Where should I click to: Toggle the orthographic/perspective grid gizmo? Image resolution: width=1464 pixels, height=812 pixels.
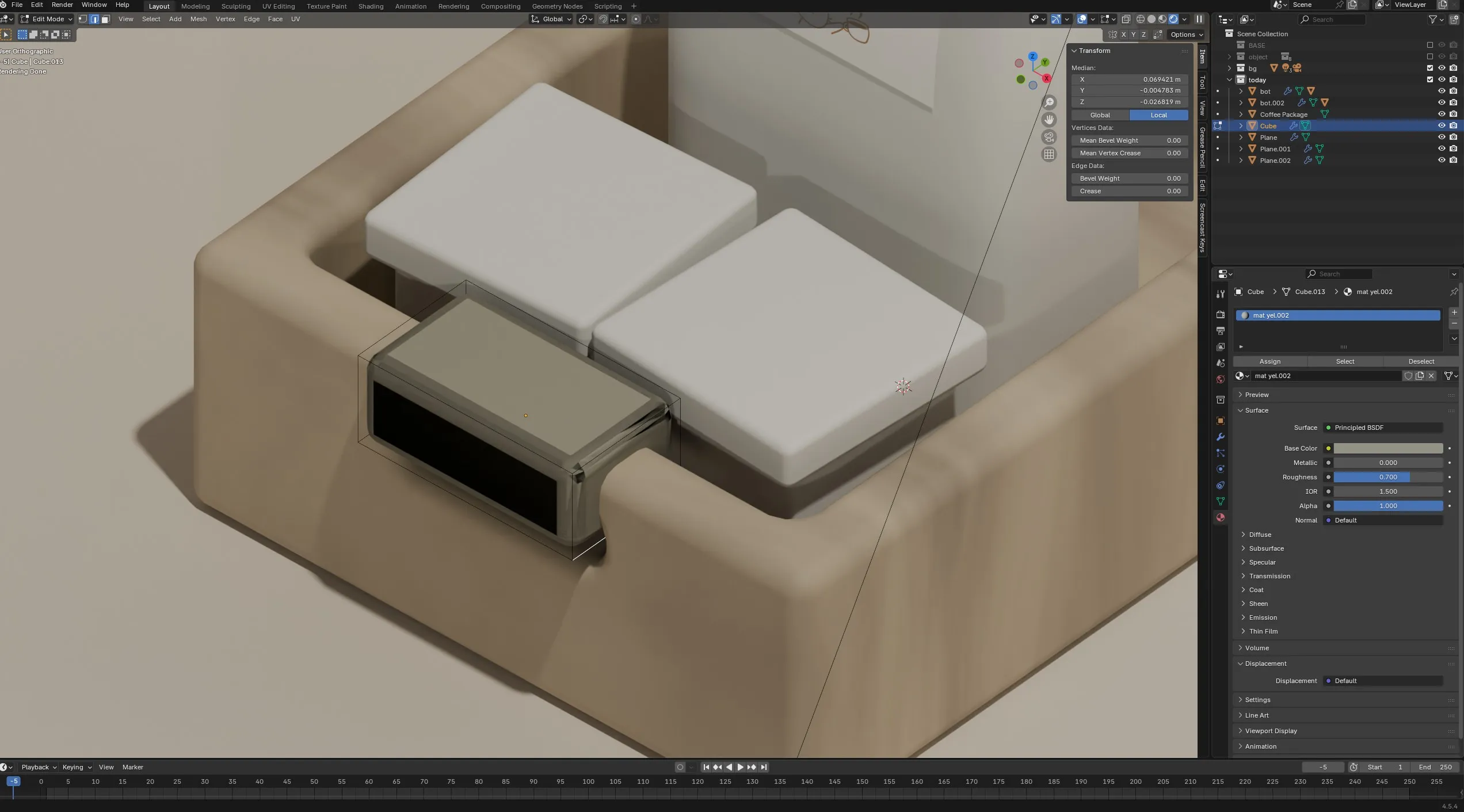coord(1049,154)
